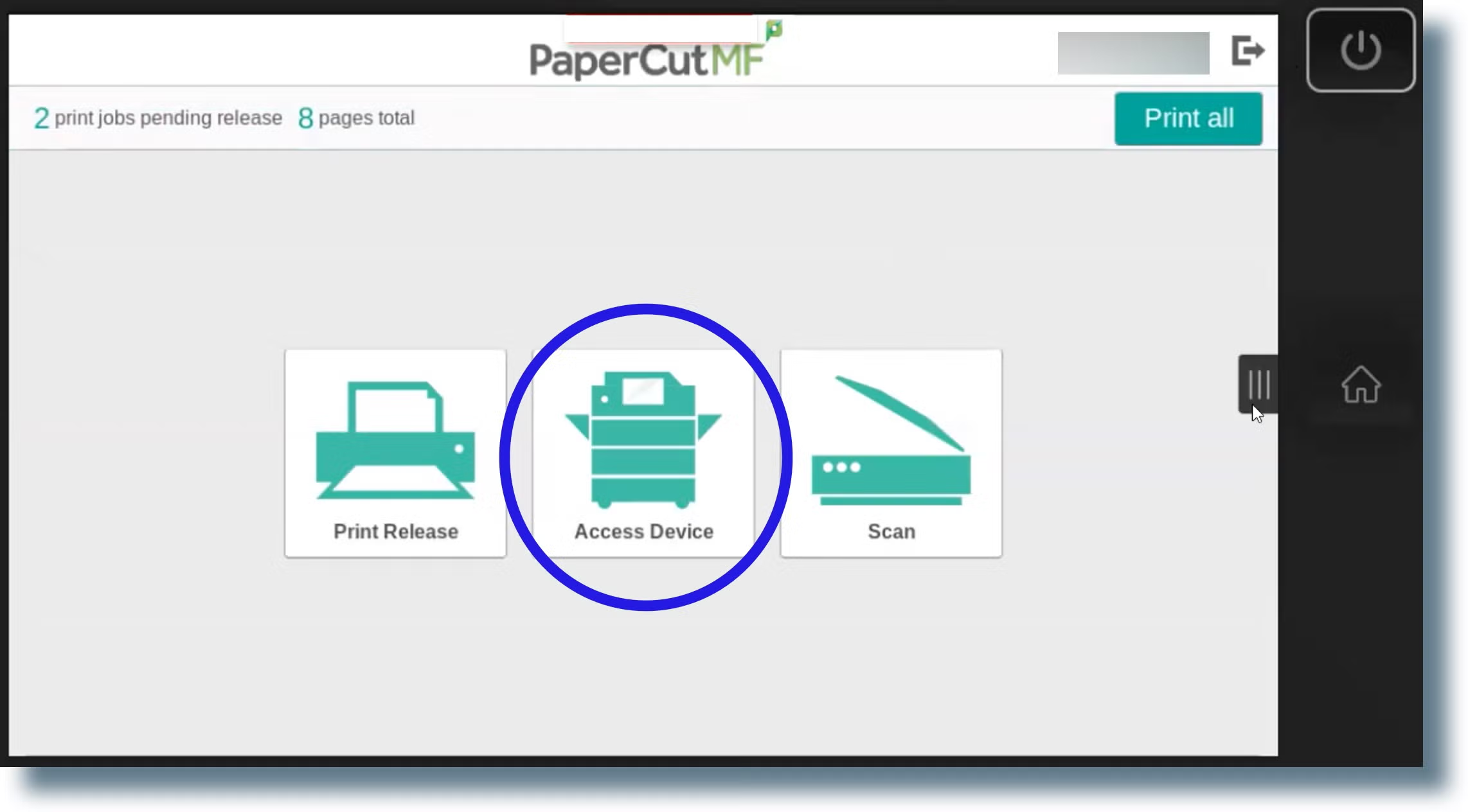Tap the "Scan" label text
The height and width of the screenshot is (812, 1468).
[891, 531]
